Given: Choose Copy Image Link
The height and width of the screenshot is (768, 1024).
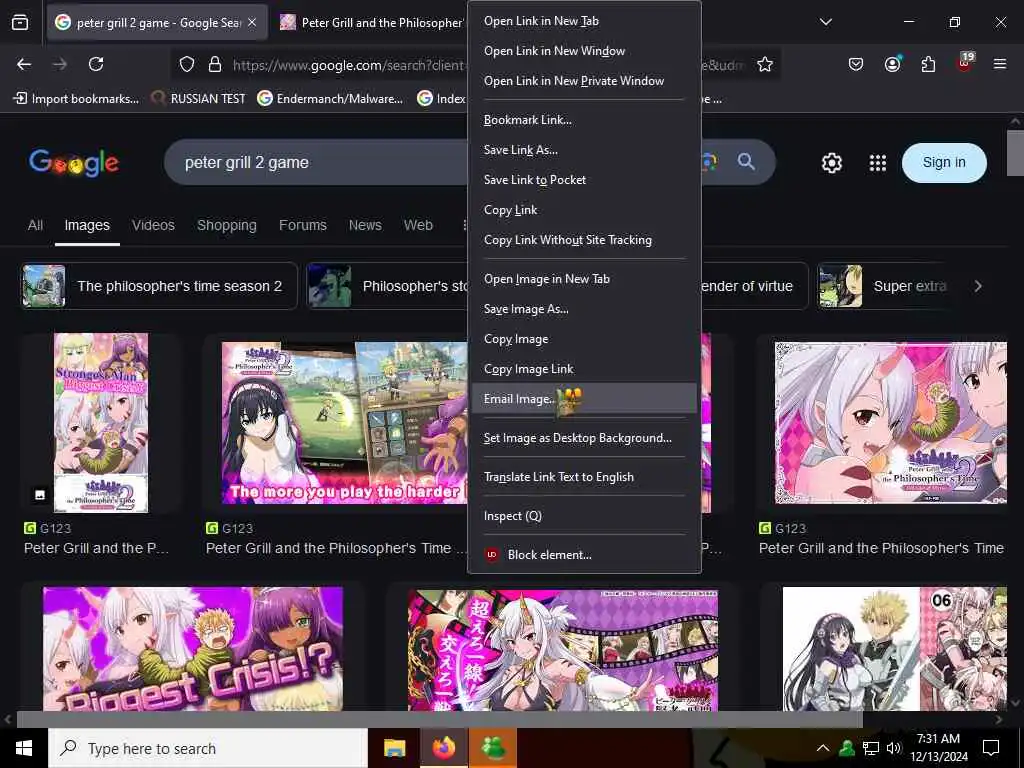Looking at the screenshot, I should (584, 369).
